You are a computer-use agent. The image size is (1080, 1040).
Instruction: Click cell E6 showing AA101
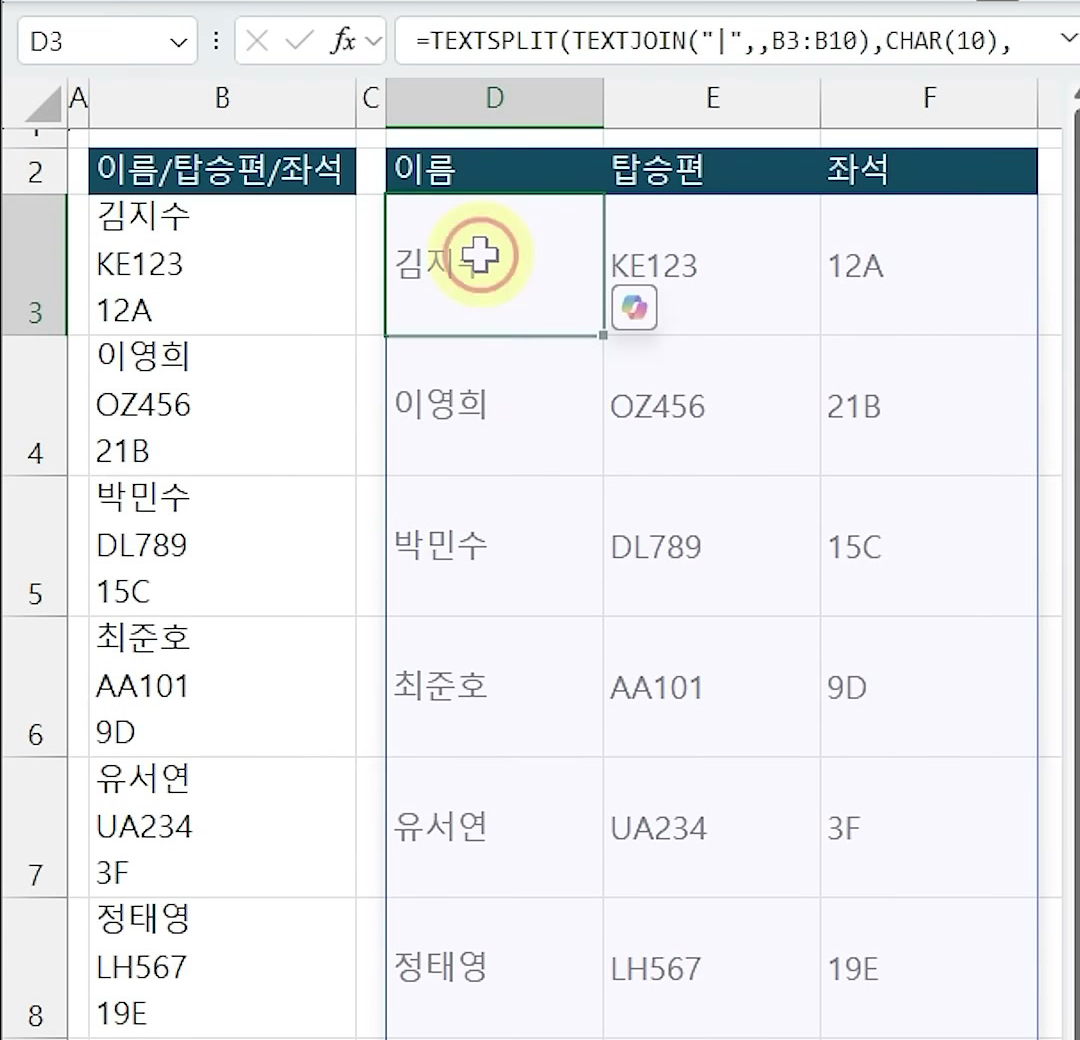coord(712,687)
